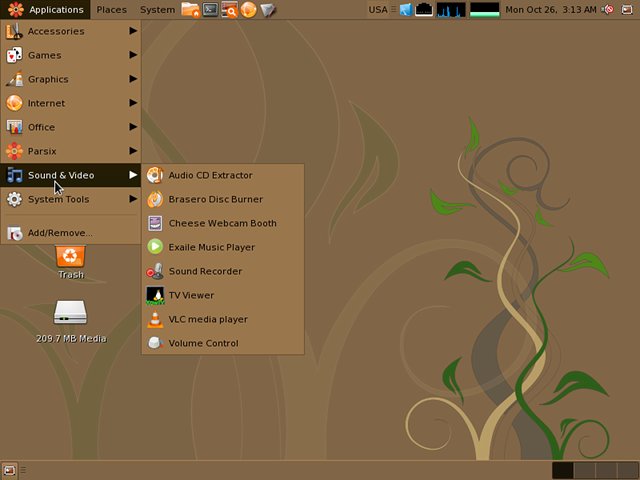Click the TV Viewer penguin icon
The image size is (640, 480).
(155, 295)
